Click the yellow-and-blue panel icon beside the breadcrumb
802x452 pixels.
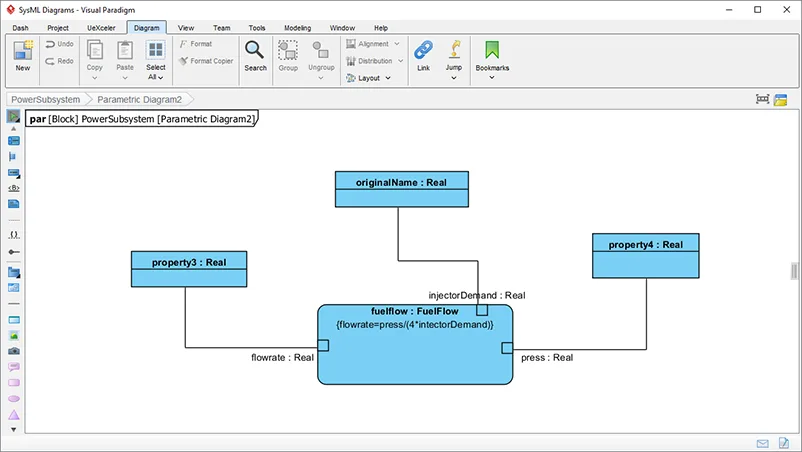(781, 100)
